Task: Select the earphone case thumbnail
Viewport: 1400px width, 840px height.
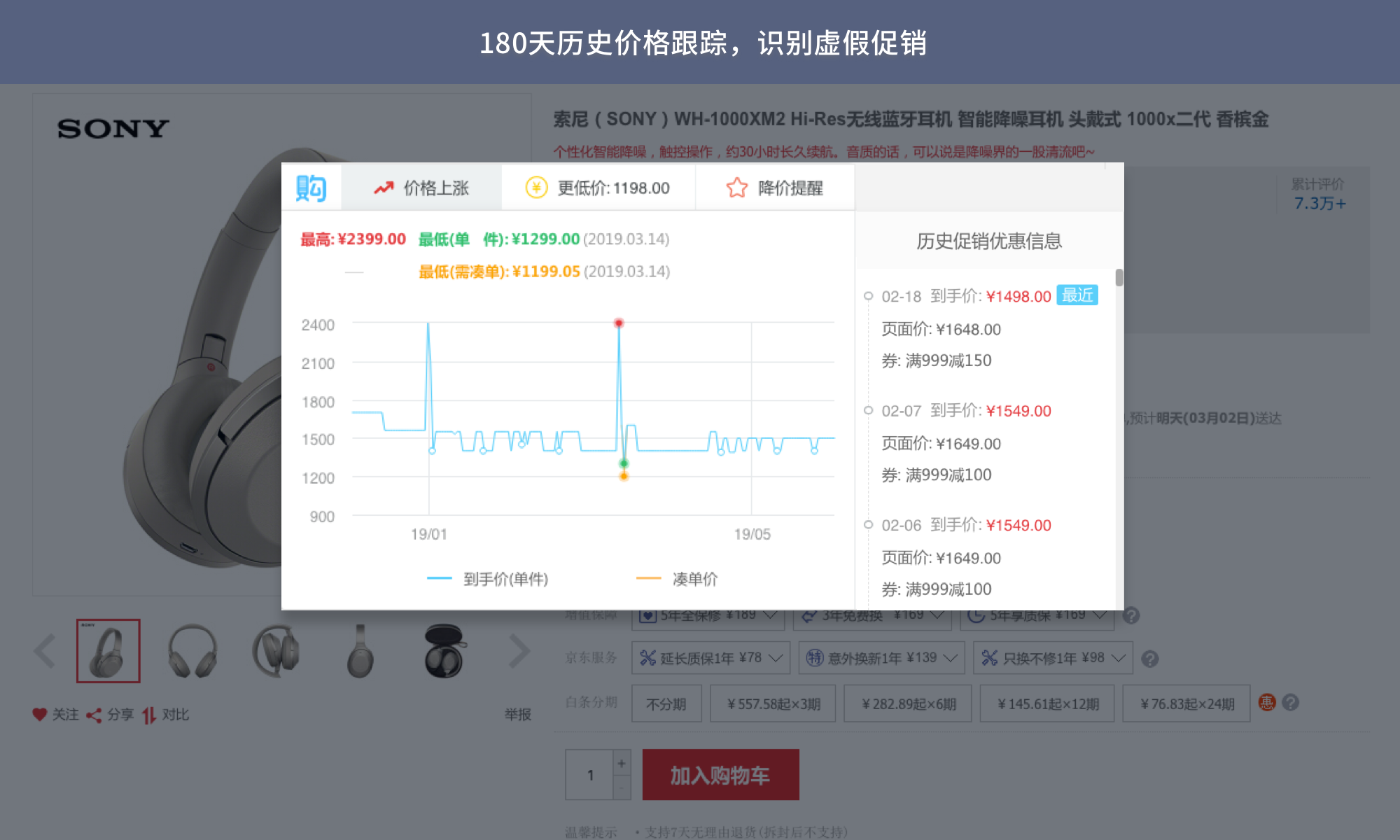Action: pos(444,651)
